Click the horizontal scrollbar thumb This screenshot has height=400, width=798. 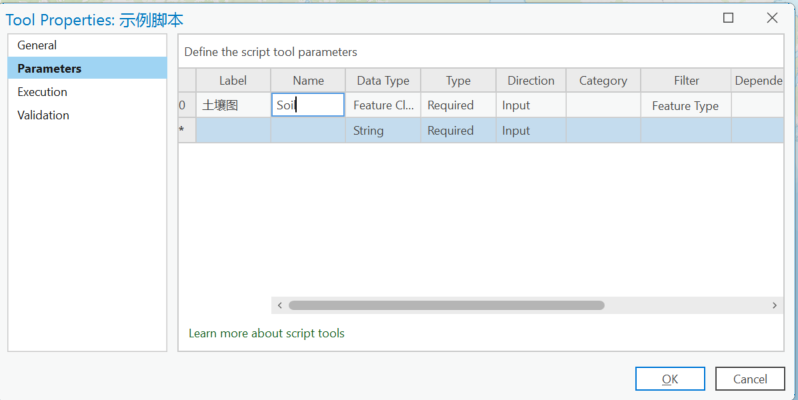[446, 305]
